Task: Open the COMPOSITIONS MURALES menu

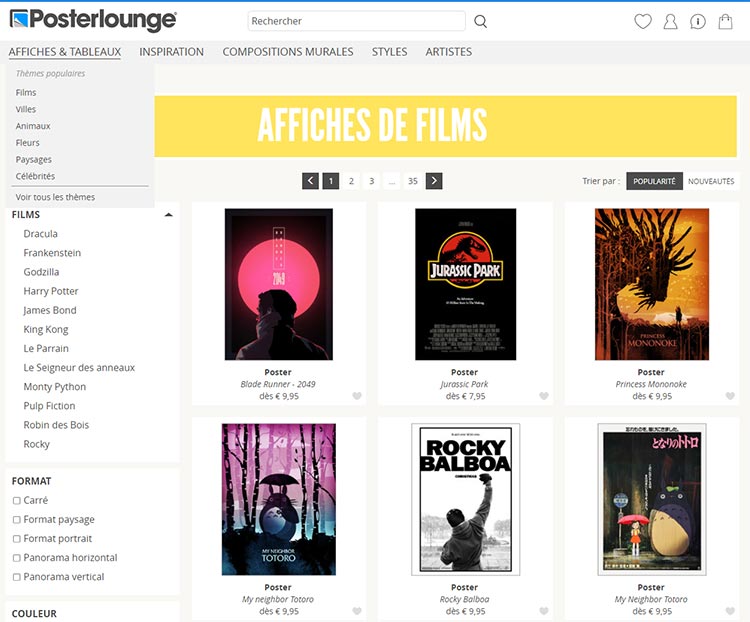Action: [x=288, y=52]
